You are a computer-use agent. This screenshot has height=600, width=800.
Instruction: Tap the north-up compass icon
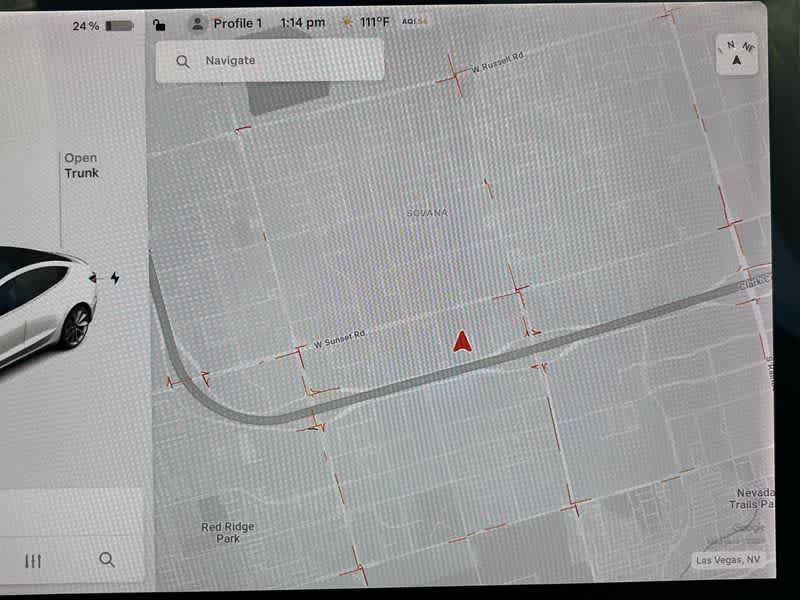pyautogui.click(x=736, y=54)
